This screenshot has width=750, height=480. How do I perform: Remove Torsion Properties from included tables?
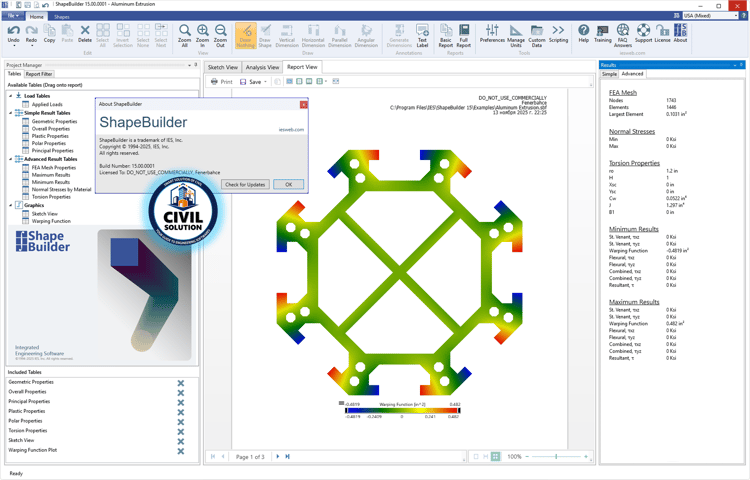point(181,432)
